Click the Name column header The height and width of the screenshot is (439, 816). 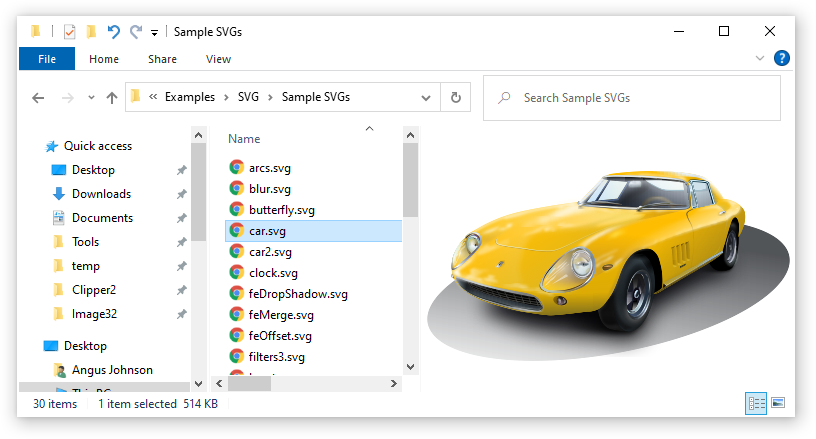[244, 139]
